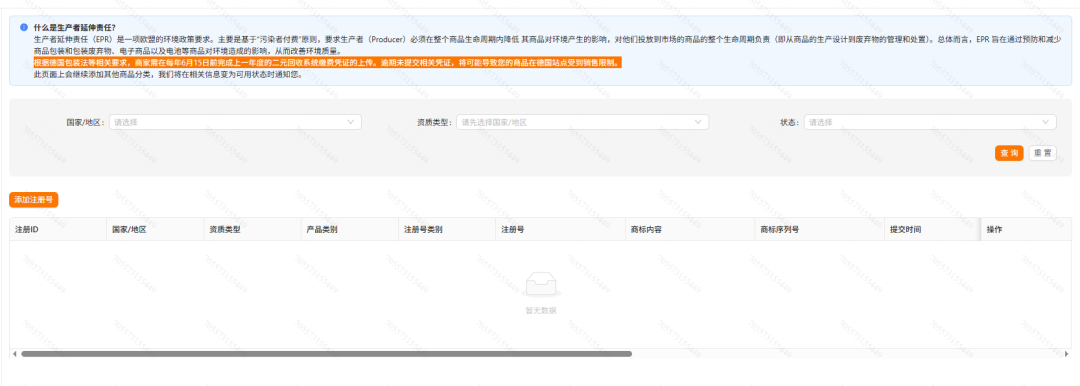The image size is (1080, 386).
Task: Click the 暂无数据 text
Action: click(541, 310)
